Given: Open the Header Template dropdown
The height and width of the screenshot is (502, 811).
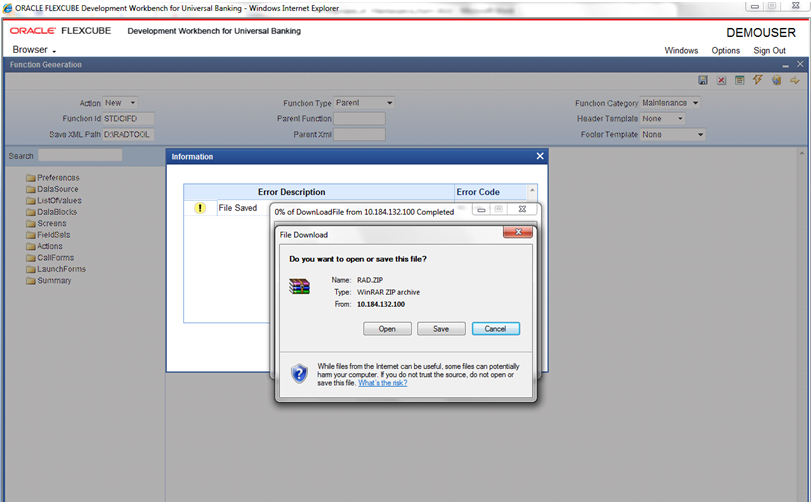Looking at the screenshot, I should tap(663, 118).
